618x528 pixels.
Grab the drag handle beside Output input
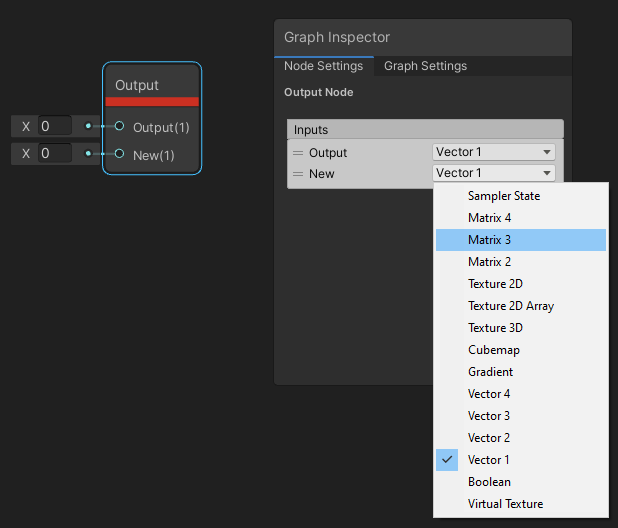tap(297, 153)
